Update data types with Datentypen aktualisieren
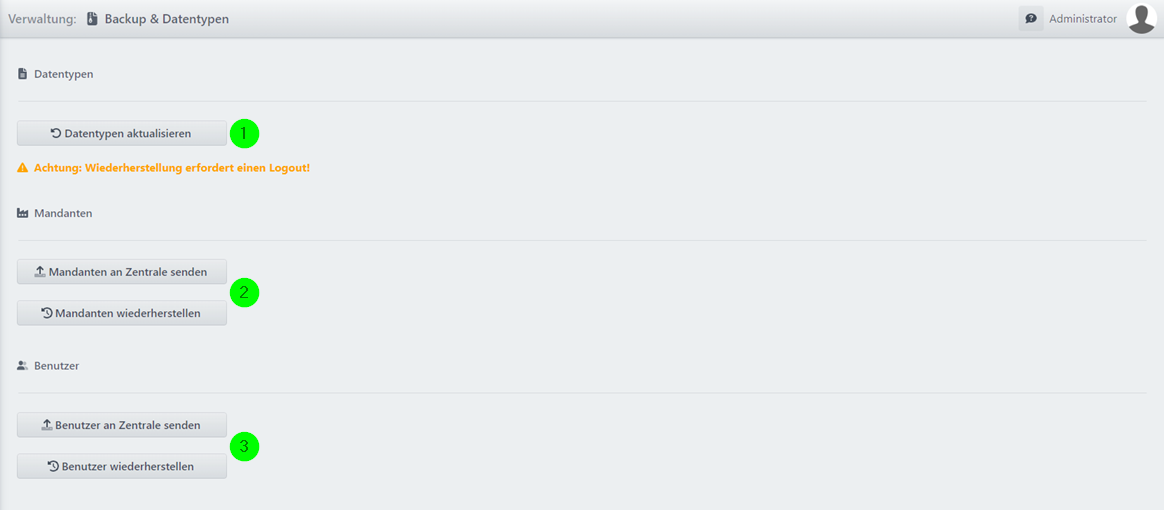The width and height of the screenshot is (1164, 510). coord(122,134)
